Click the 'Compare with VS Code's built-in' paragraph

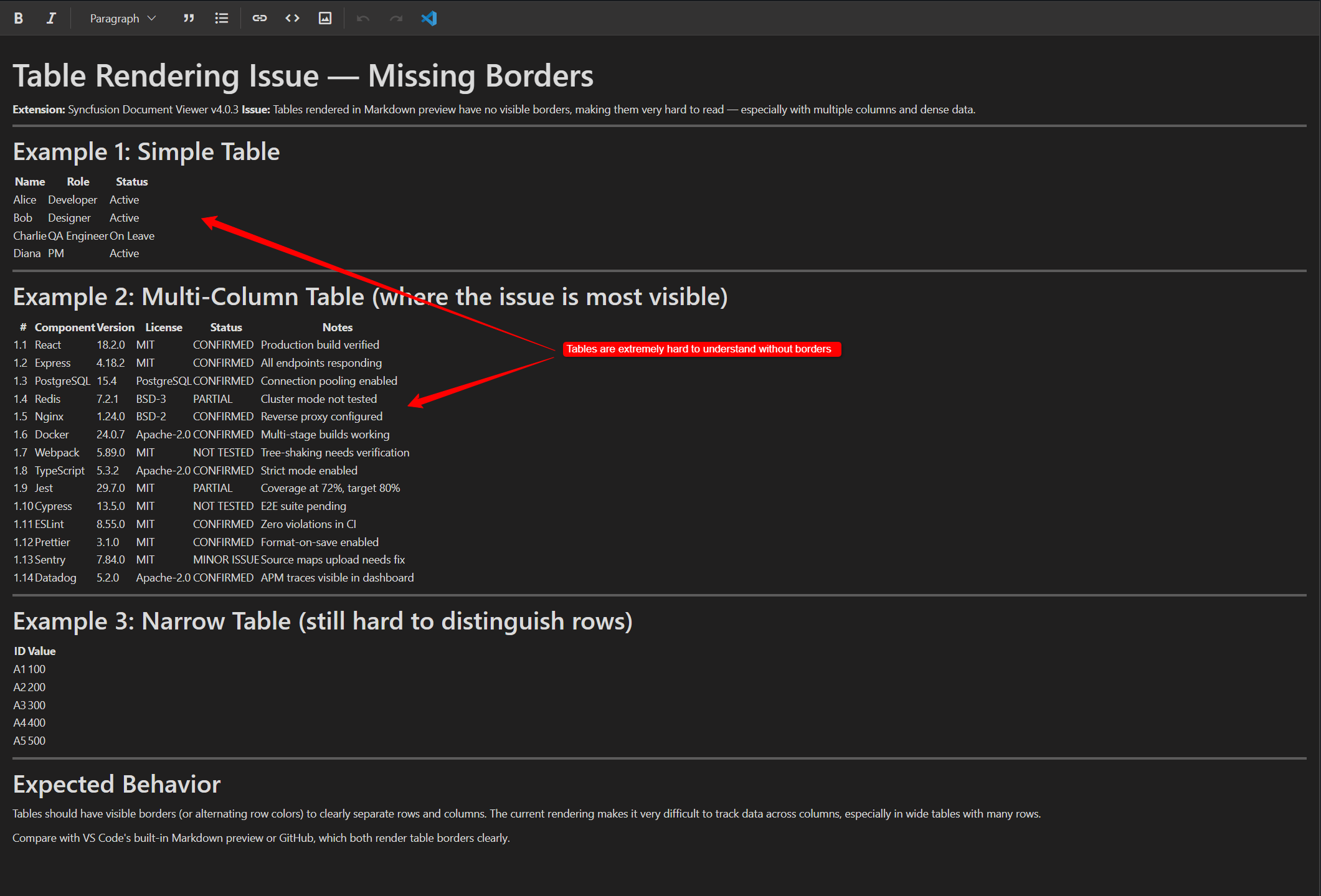tap(261, 838)
